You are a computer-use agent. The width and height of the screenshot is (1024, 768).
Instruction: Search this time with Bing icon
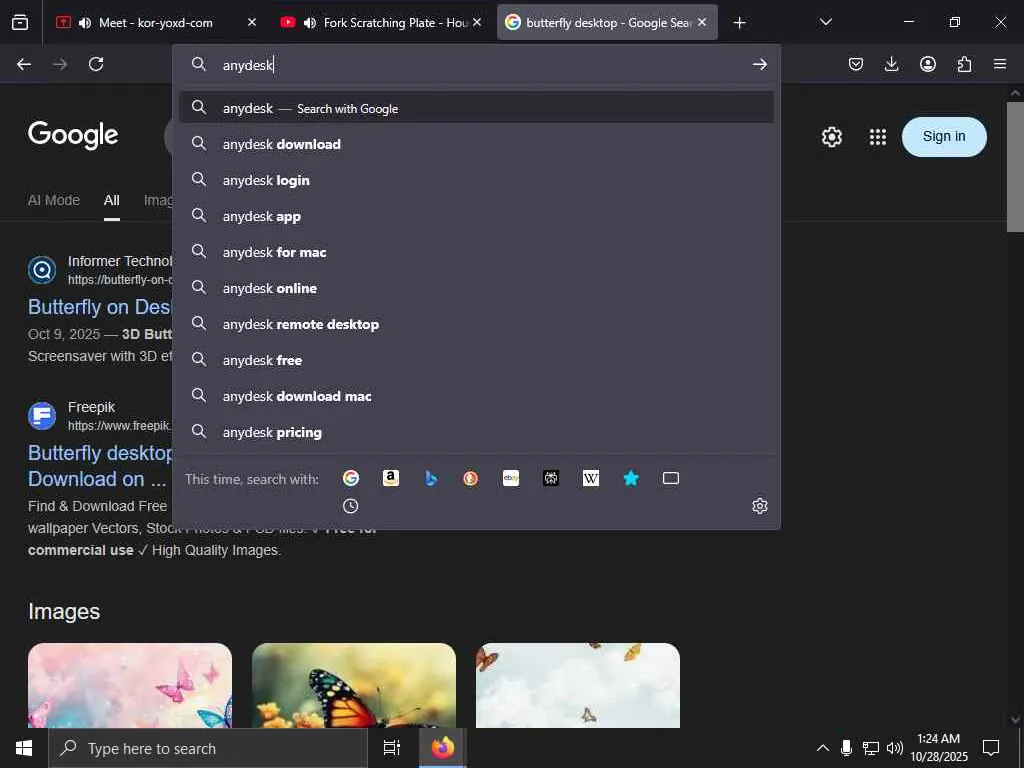point(431,479)
